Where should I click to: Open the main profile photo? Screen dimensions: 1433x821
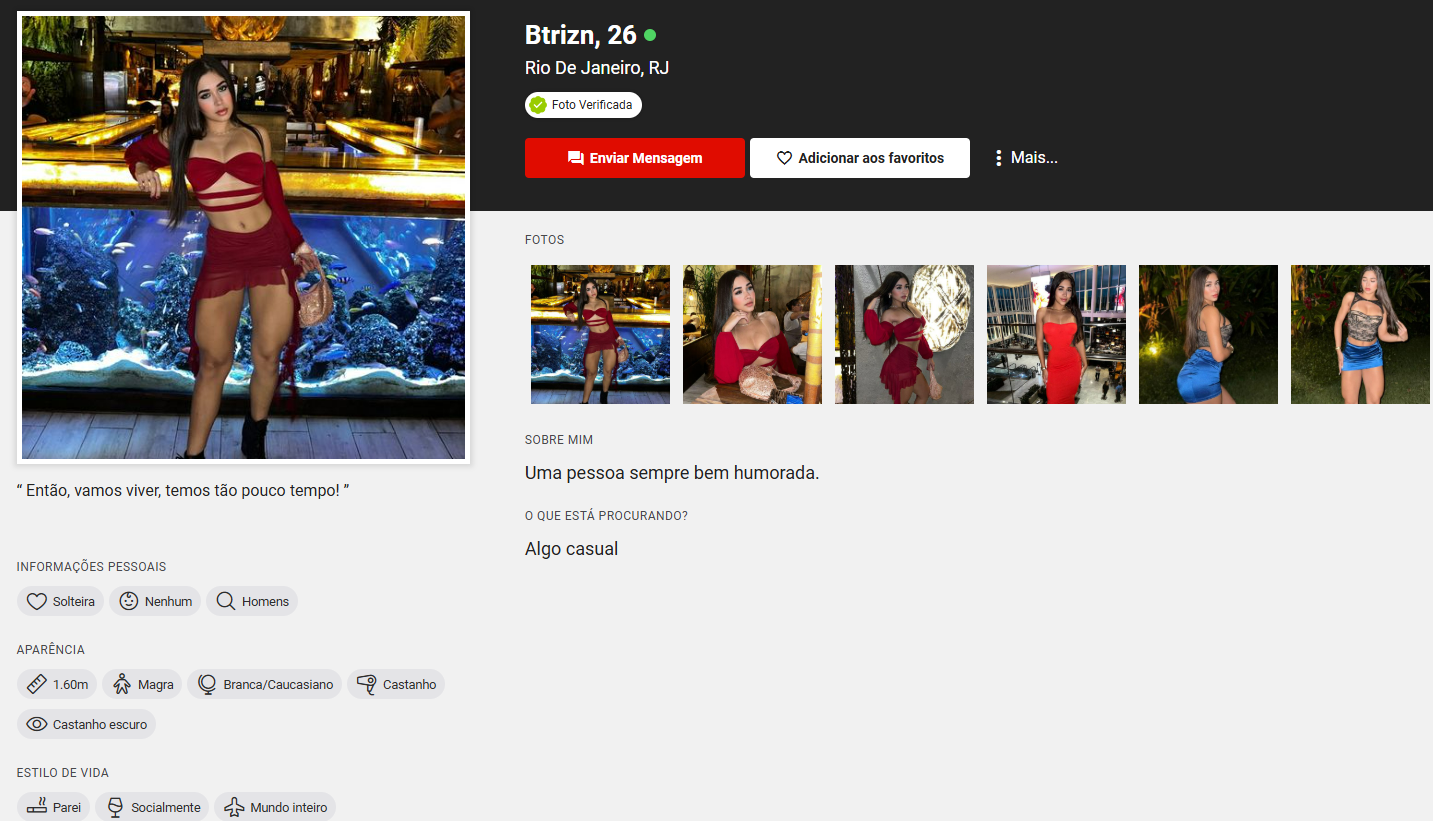(243, 237)
